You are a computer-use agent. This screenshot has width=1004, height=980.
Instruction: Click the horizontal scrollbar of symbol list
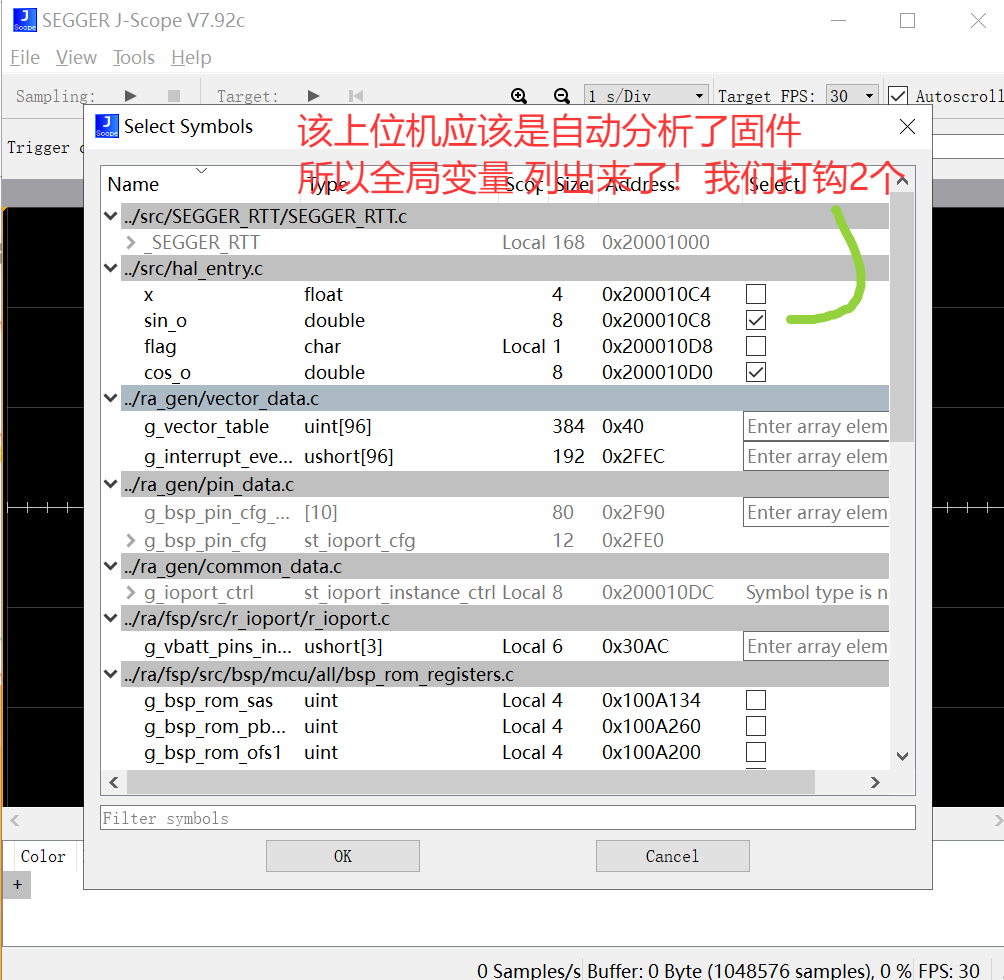[471, 782]
